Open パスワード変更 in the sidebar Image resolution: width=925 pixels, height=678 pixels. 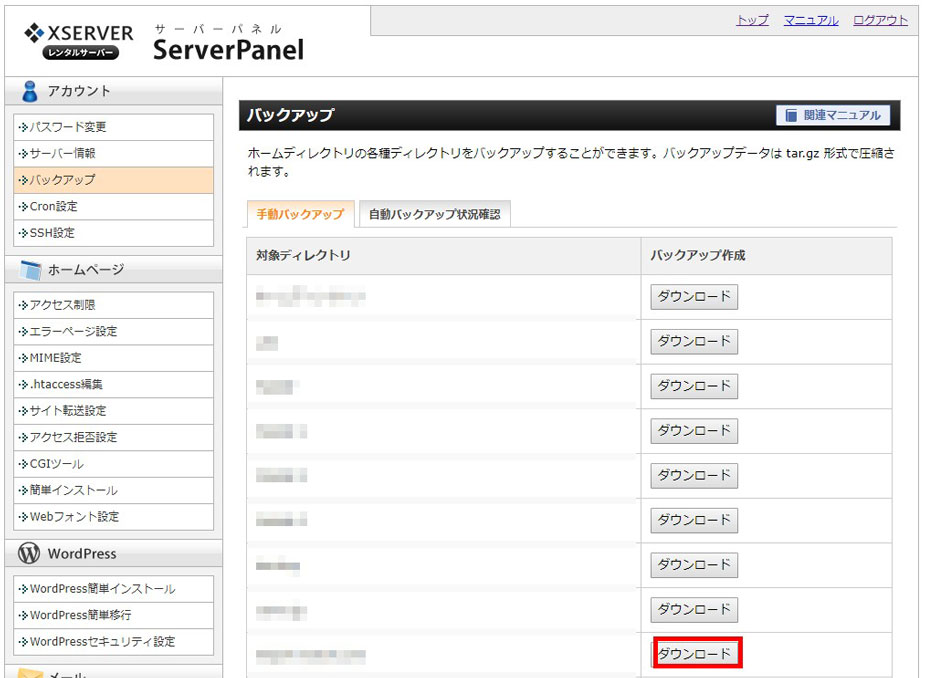[x=113, y=127]
